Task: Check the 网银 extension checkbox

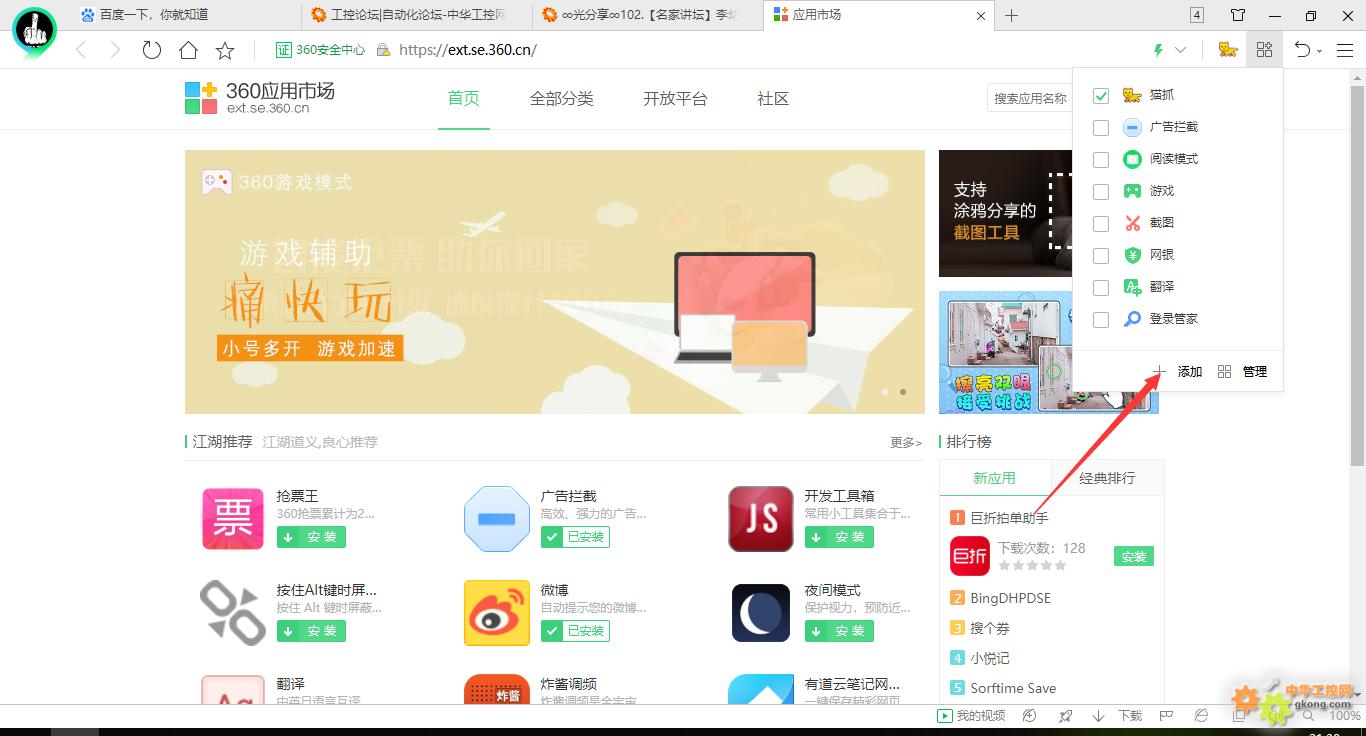Action: point(1101,255)
